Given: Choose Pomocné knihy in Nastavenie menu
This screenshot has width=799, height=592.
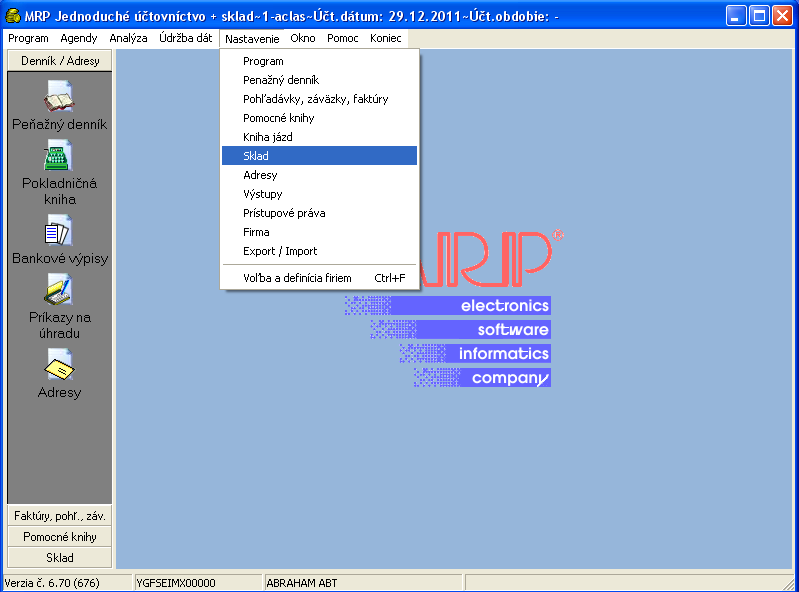Looking at the screenshot, I should (319, 118).
